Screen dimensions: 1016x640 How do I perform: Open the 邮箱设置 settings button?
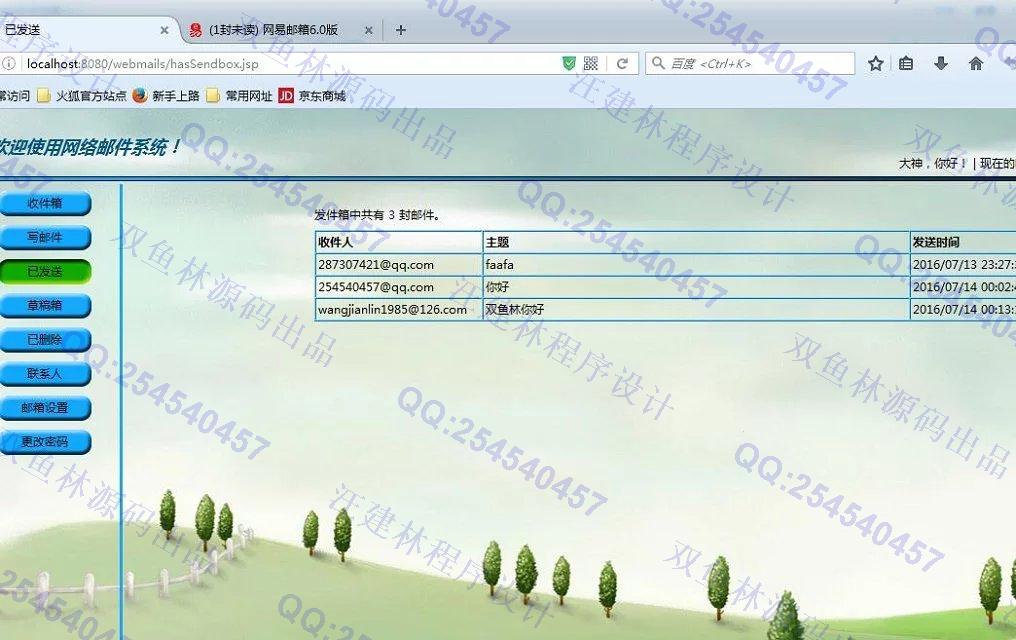click(x=45, y=407)
